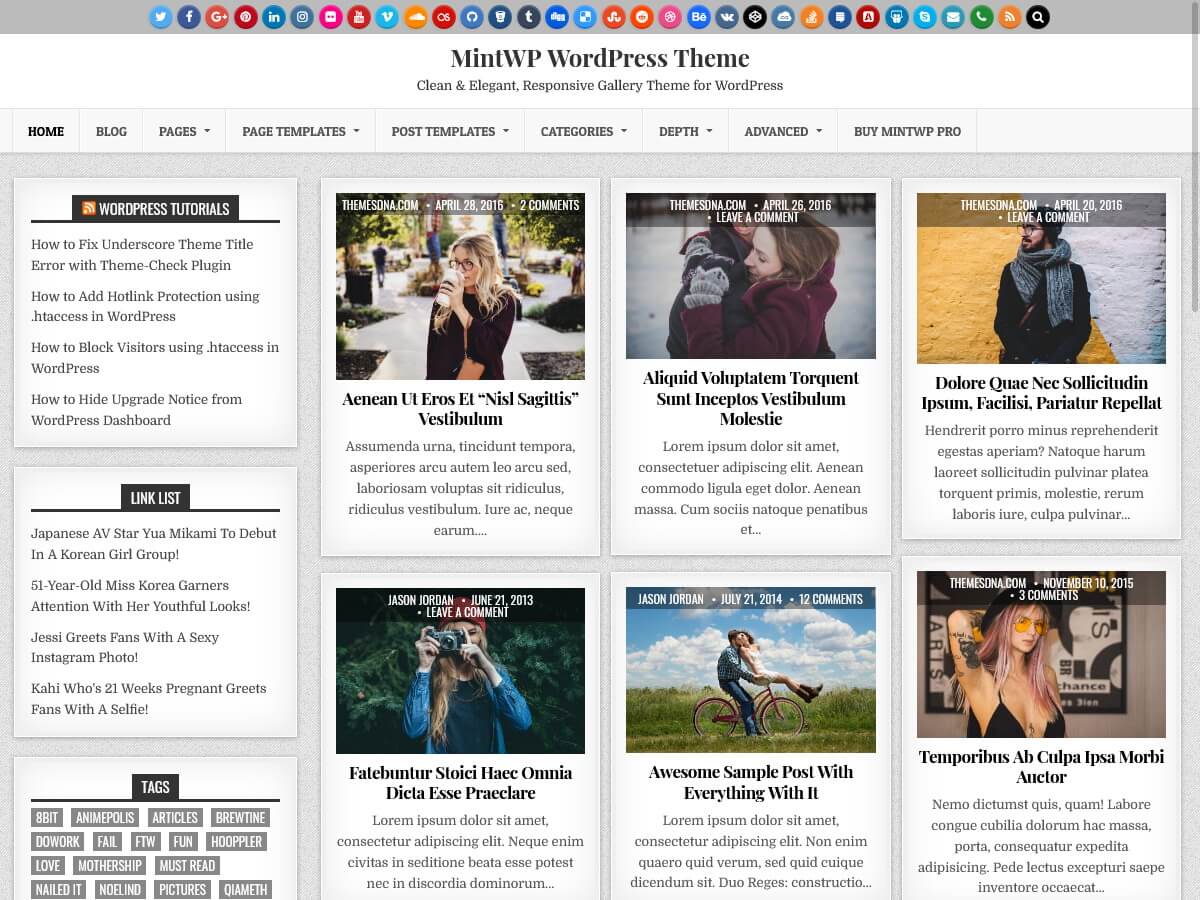Open the Google Plus social icon
Image resolution: width=1200 pixels, height=900 pixels.
(217, 17)
